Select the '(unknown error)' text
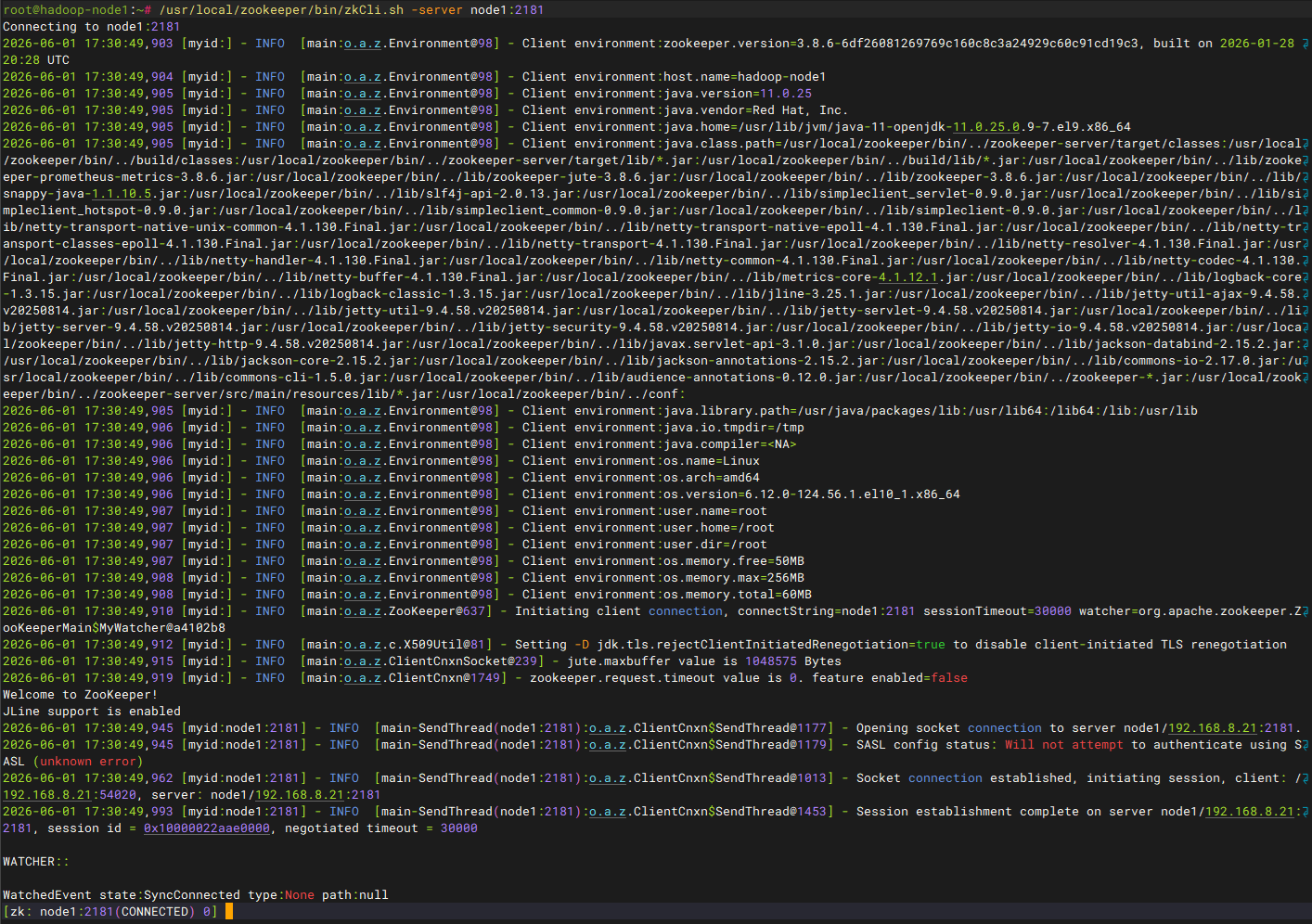This screenshot has height=924, width=1312. 88,762
